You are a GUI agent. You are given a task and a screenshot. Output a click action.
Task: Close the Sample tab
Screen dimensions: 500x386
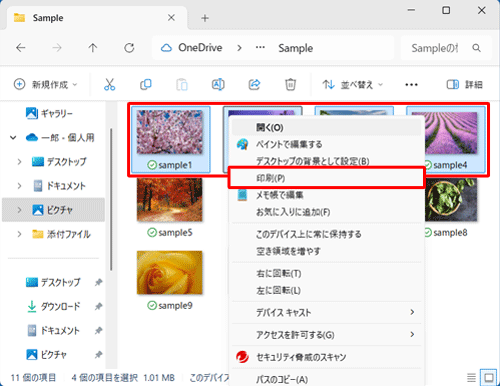pyautogui.click(x=171, y=18)
